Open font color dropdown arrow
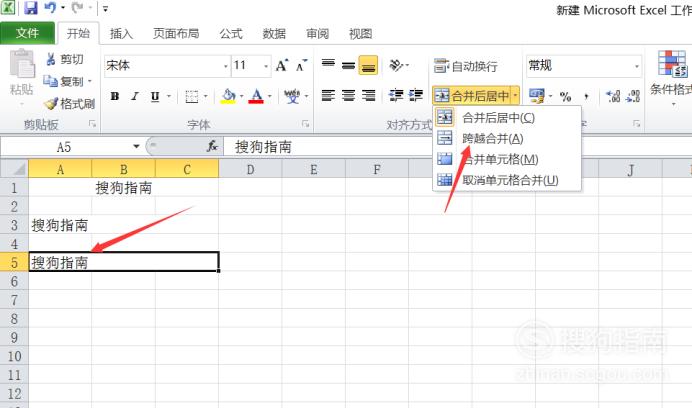692x408 pixels. (x=270, y=96)
